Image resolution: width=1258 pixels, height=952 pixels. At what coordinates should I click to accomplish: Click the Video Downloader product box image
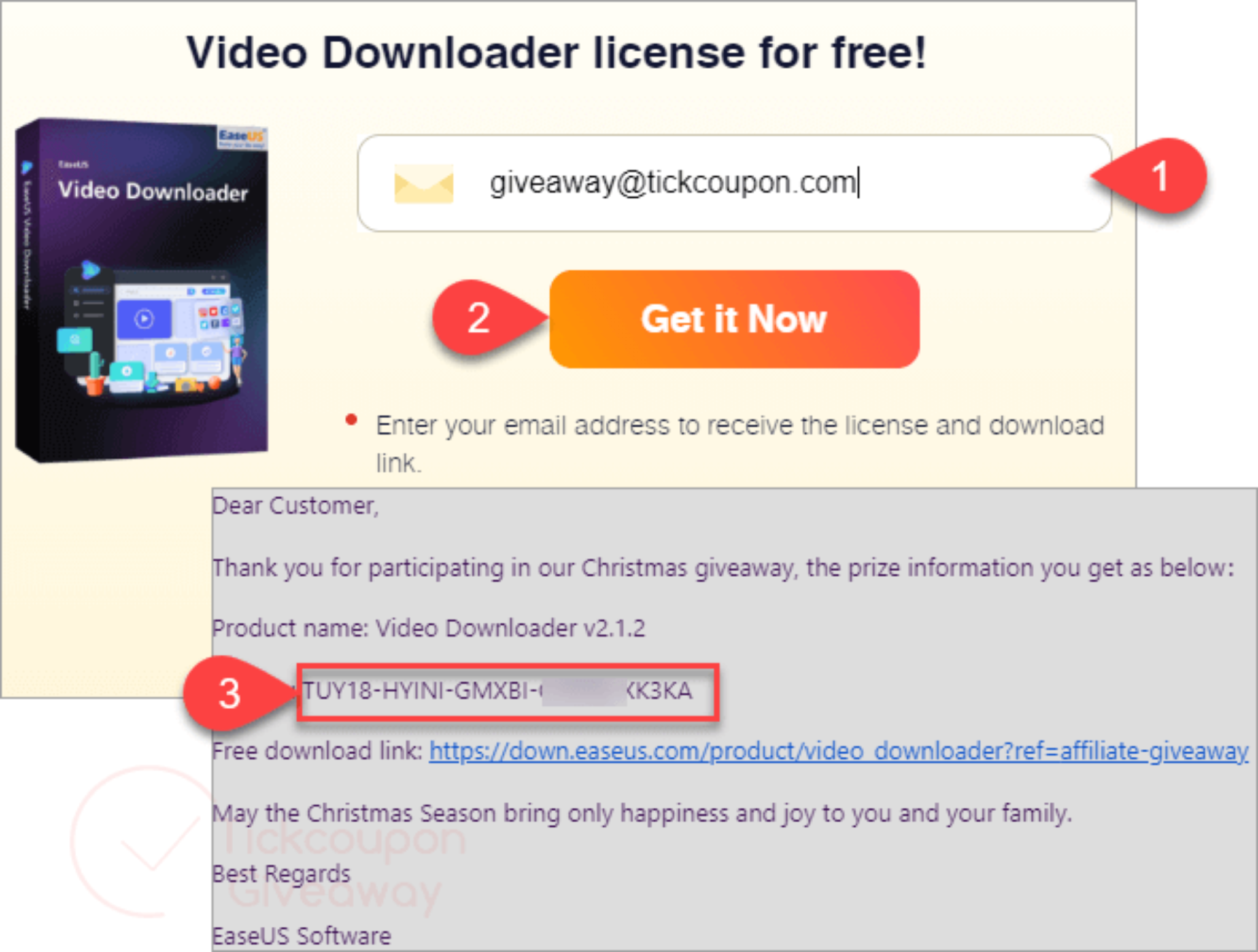tap(141, 289)
